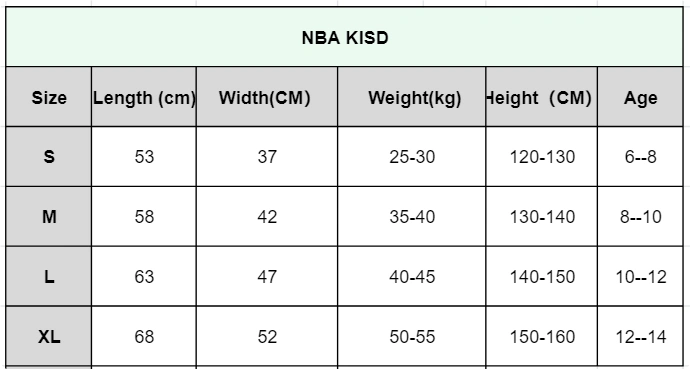Viewport: 690px width, 369px height.
Task: Click the Weight(kg) header cell
Action: point(411,97)
